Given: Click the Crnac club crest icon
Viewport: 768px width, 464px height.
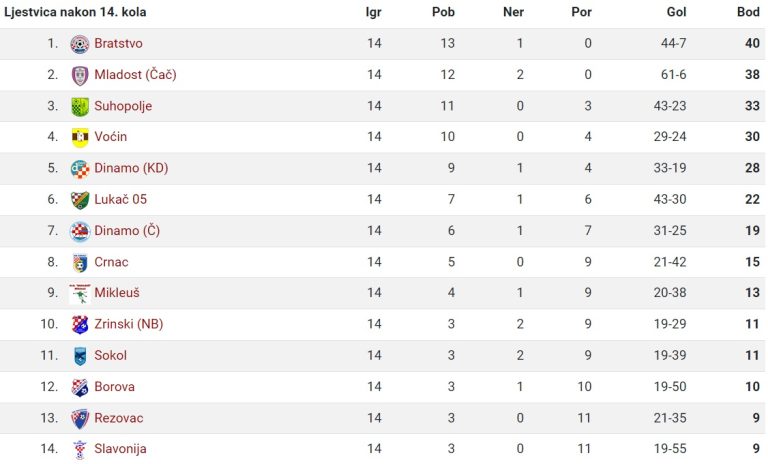Looking at the screenshot, I should coord(80,263).
